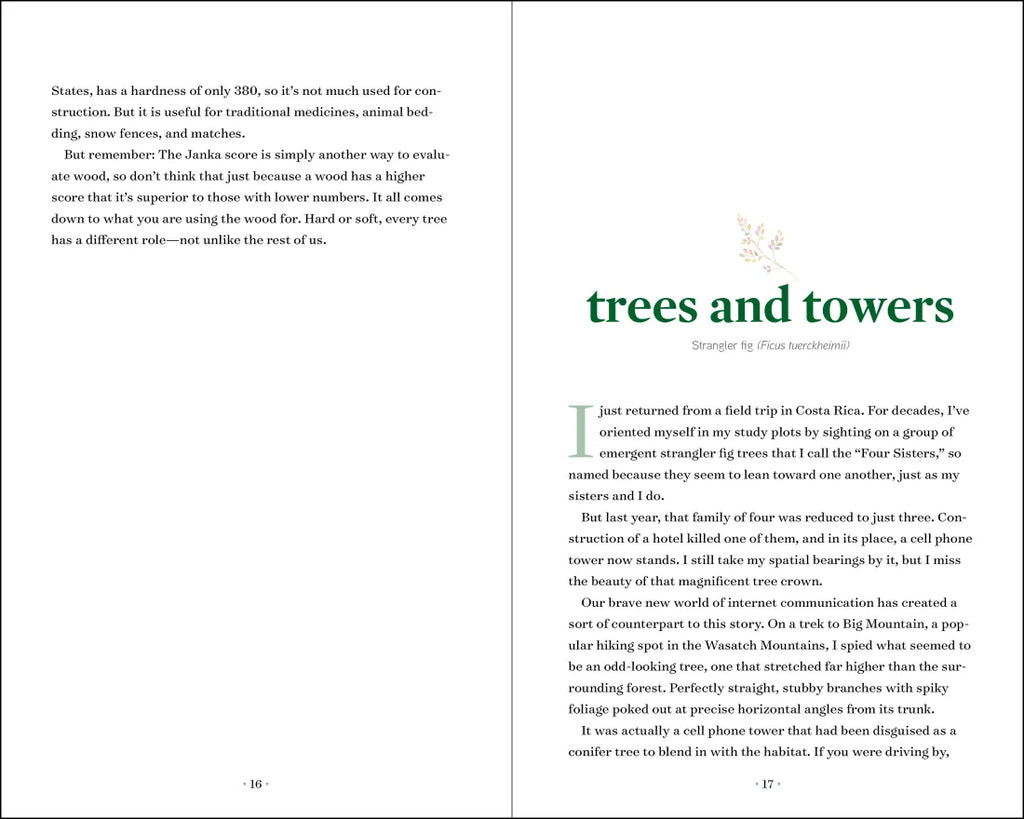This screenshot has height=819, width=1024.
Task: Click the paragraph starting "Our brave new world"
Action: pyautogui.click(x=769, y=656)
